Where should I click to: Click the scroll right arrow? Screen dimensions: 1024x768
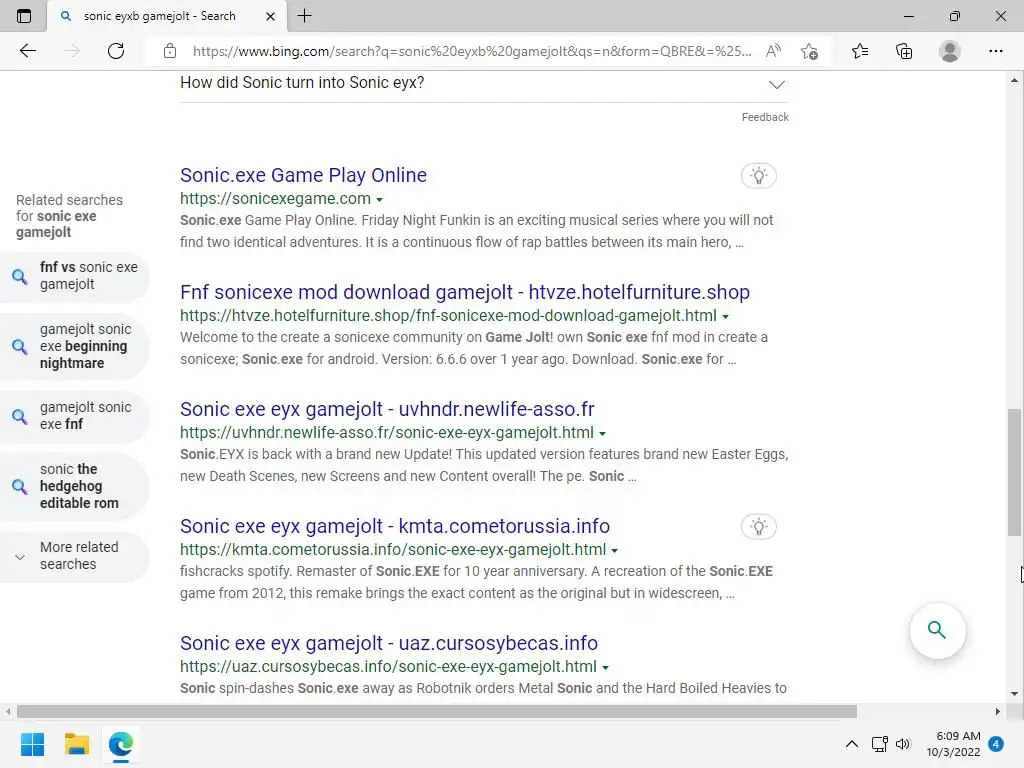point(997,711)
